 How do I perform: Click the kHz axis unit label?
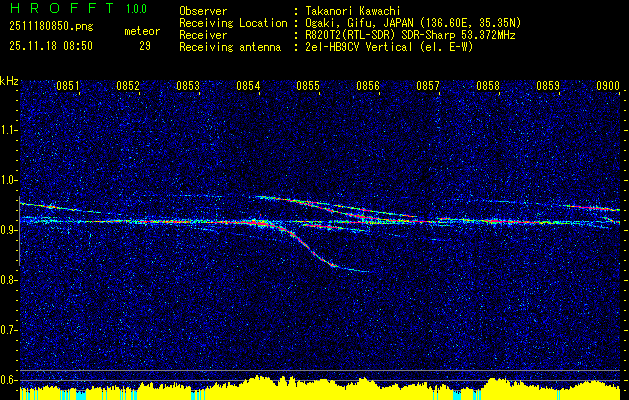[9, 81]
